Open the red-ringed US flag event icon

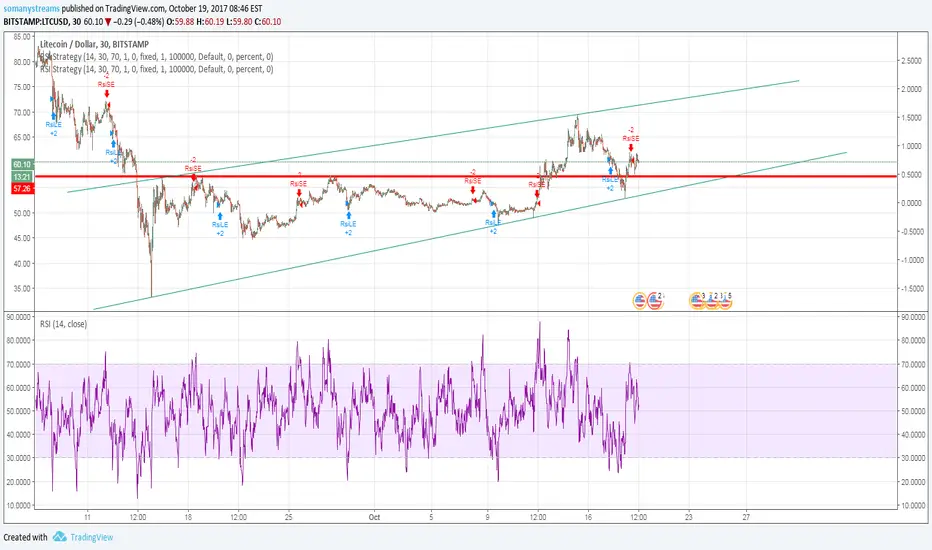(x=654, y=301)
